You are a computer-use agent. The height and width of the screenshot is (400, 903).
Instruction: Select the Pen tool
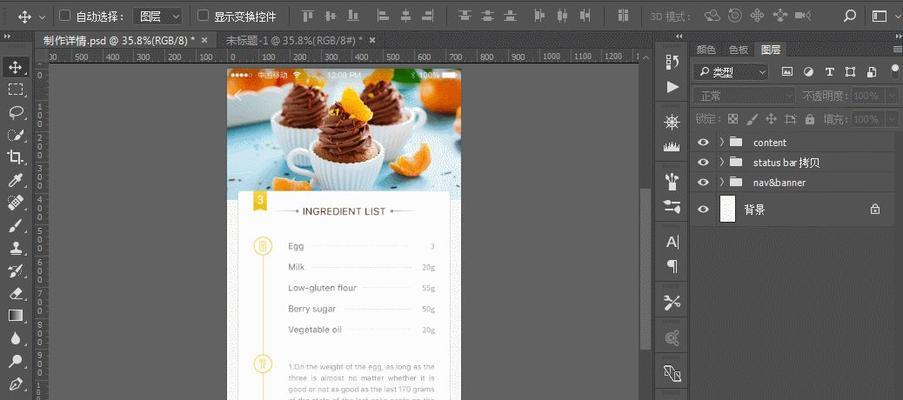pyautogui.click(x=16, y=383)
